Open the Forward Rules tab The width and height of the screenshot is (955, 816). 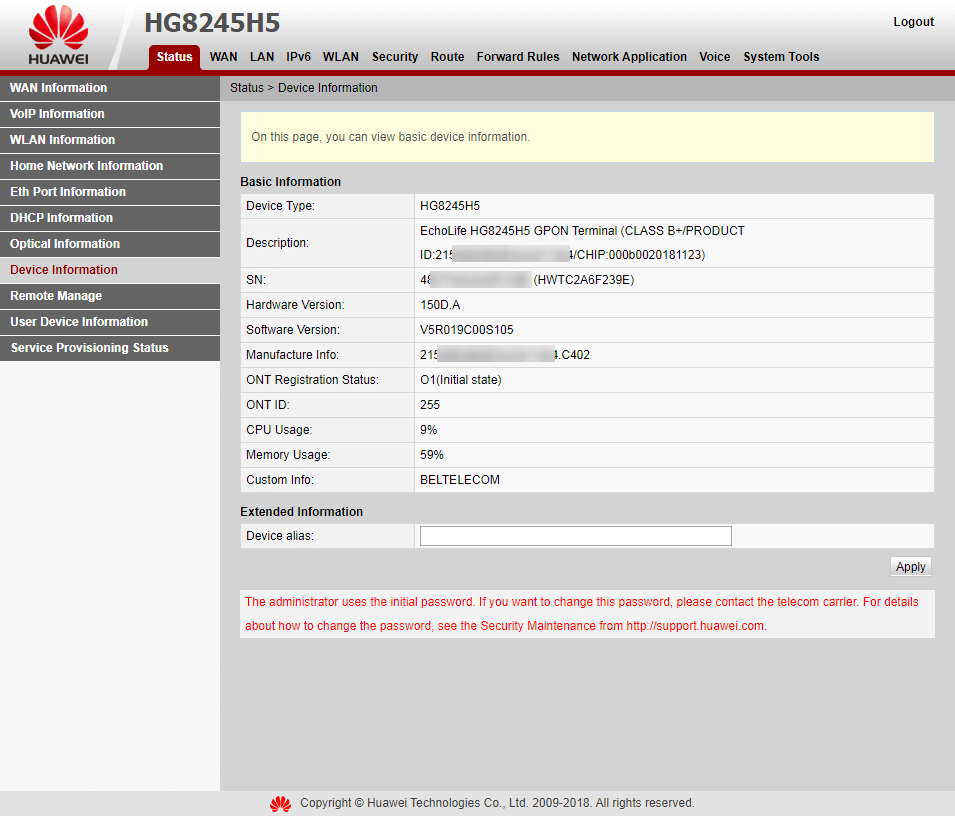pyautogui.click(x=518, y=57)
